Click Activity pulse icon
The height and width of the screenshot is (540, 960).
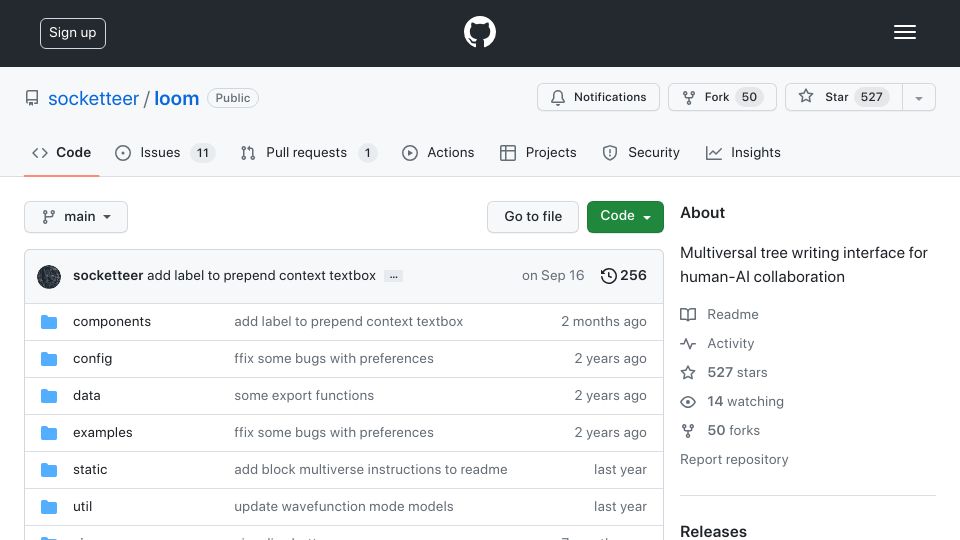point(688,343)
